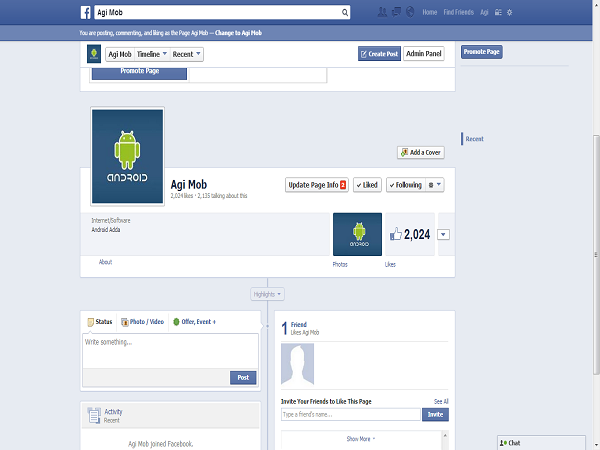Click the thumbs-up likes icon
This screenshot has height=450, width=600.
coord(396,234)
